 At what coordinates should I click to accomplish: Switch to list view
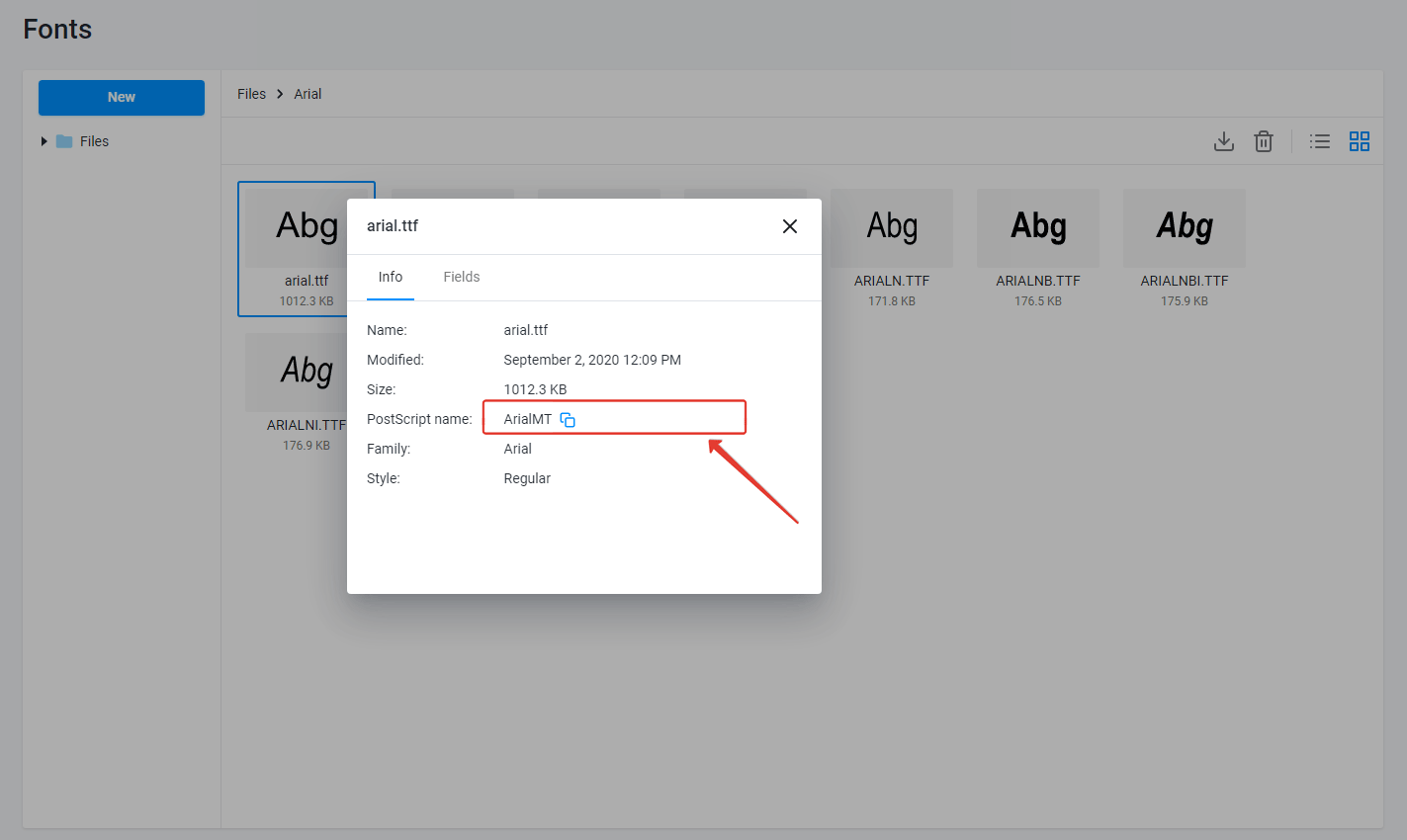(x=1320, y=141)
